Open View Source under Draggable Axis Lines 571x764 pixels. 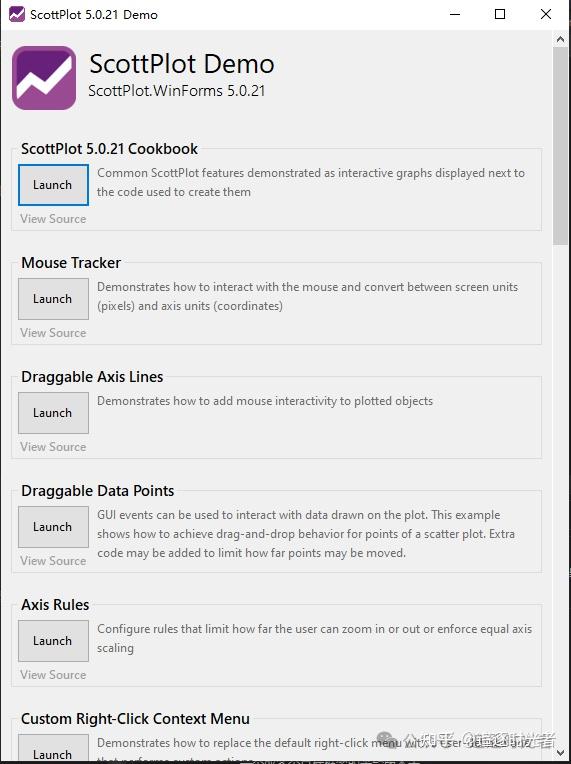pyautogui.click(x=53, y=447)
